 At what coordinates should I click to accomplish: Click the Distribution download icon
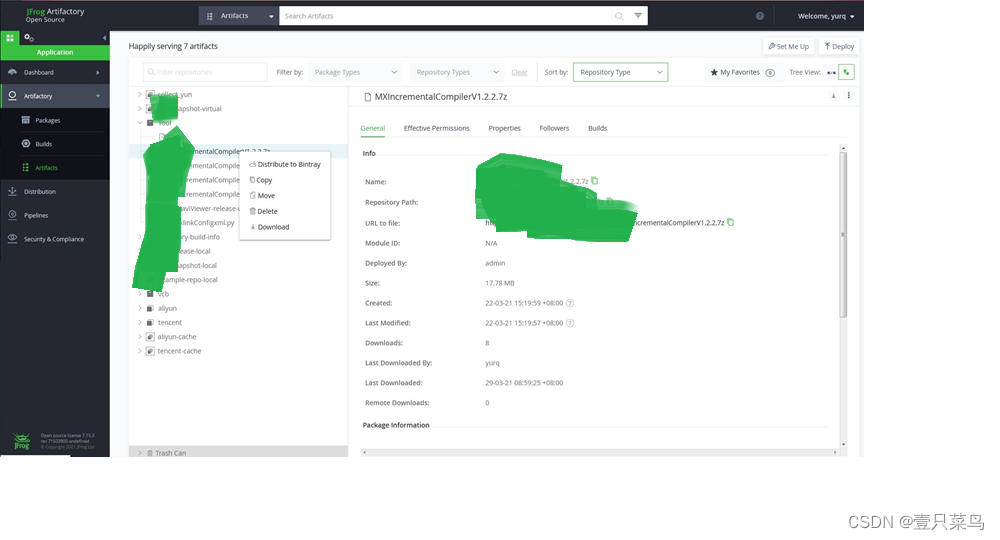(x=12, y=191)
